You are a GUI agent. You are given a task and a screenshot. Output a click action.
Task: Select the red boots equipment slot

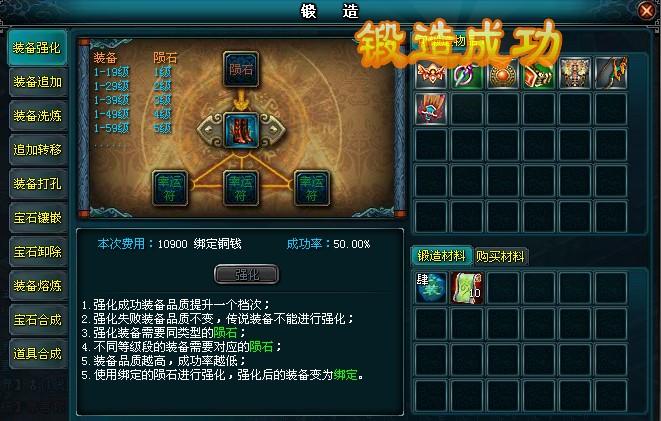click(241, 130)
